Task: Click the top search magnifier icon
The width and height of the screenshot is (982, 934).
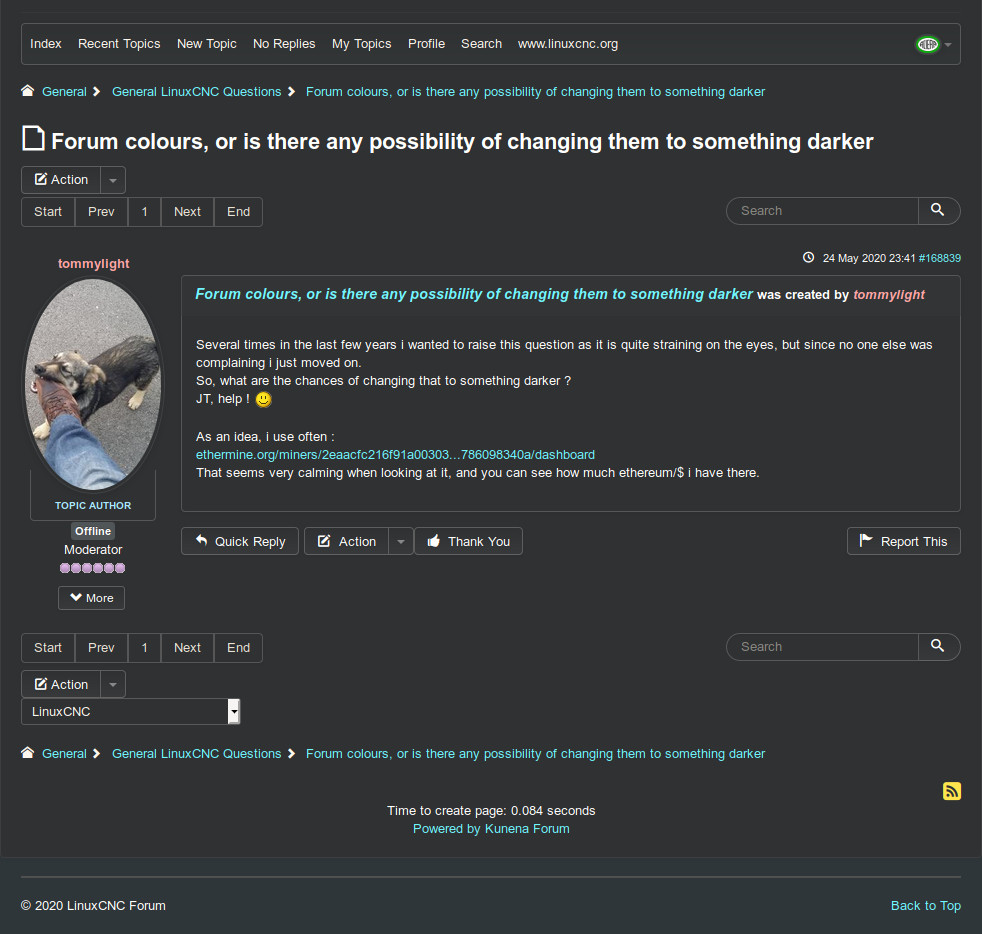Action: [938, 210]
